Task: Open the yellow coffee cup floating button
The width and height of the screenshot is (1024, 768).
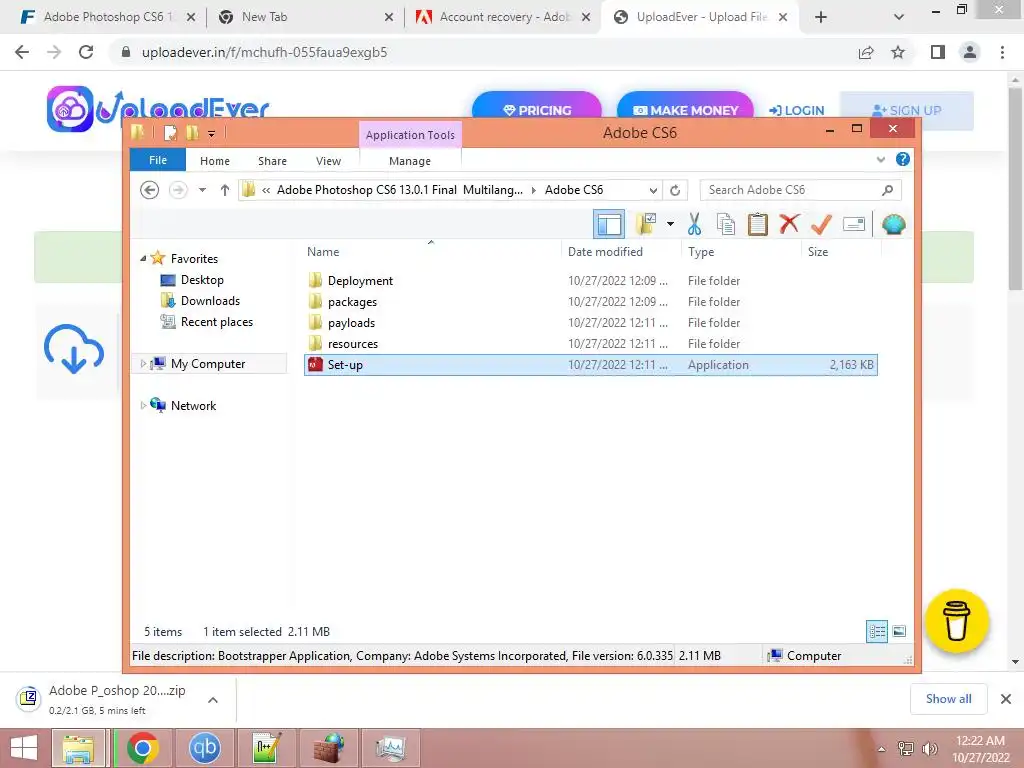Action: click(x=957, y=621)
